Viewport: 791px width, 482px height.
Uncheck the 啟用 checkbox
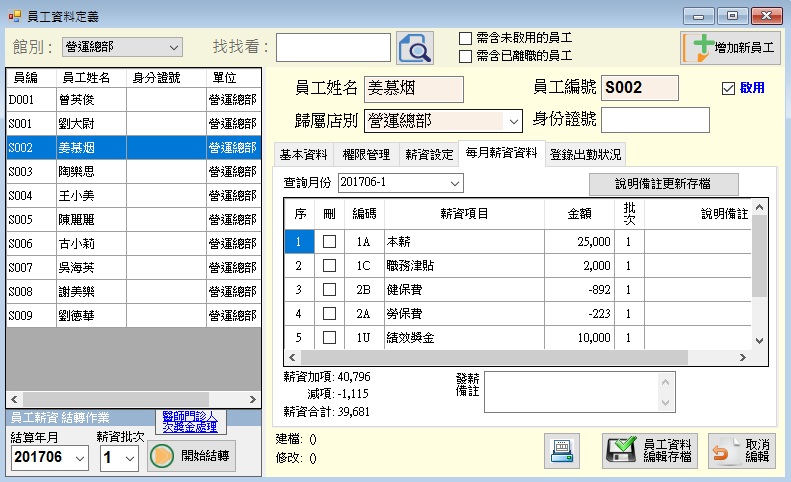click(728, 88)
